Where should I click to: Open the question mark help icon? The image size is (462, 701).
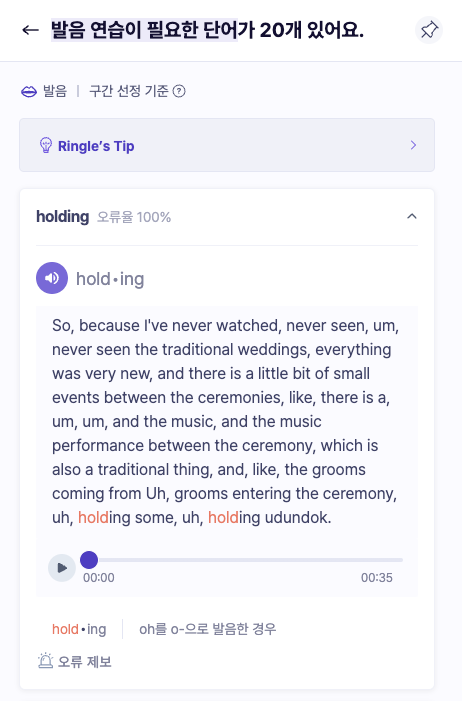tap(179, 91)
